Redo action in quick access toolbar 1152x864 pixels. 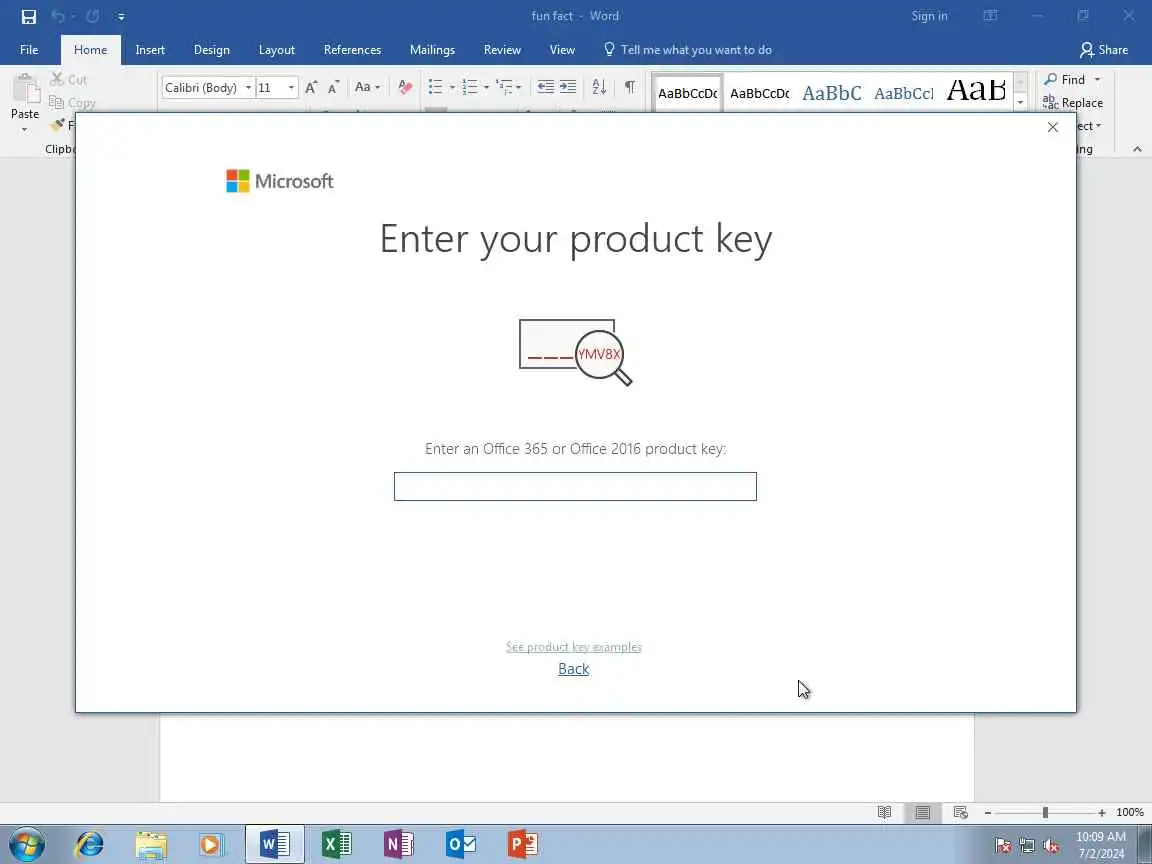pyautogui.click(x=93, y=16)
